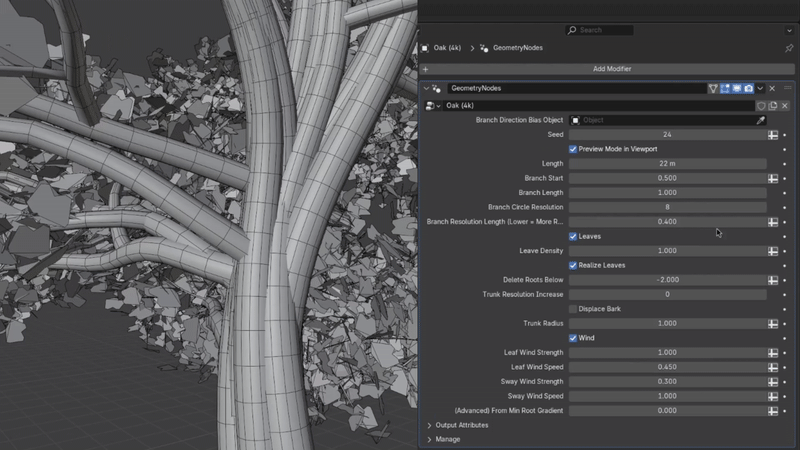
Task: Click Trunk Resolution Increase field showing 0
Action: pyautogui.click(x=667, y=294)
